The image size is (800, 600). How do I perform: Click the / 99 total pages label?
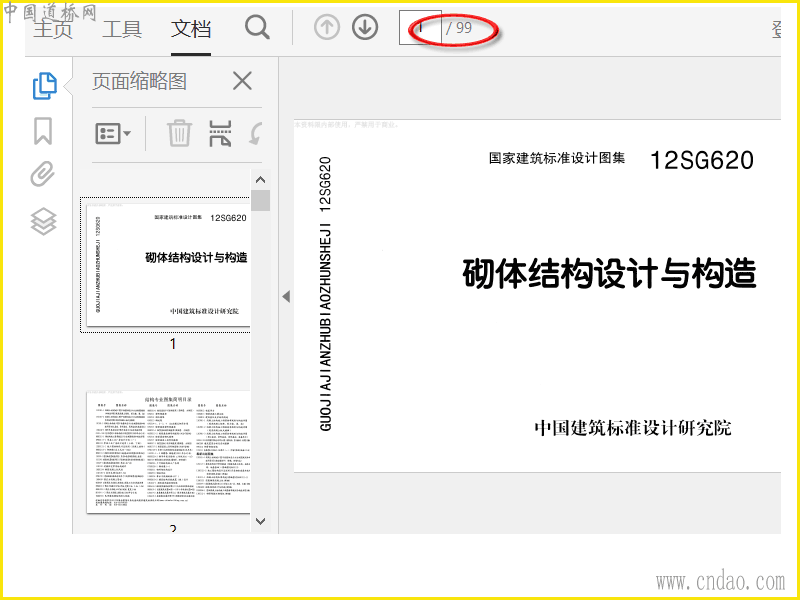pyautogui.click(x=459, y=28)
